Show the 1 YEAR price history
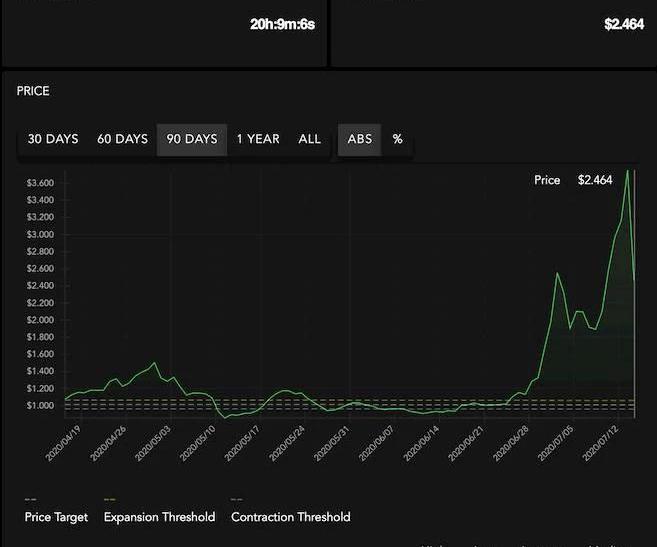The image size is (657, 547). tap(258, 139)
